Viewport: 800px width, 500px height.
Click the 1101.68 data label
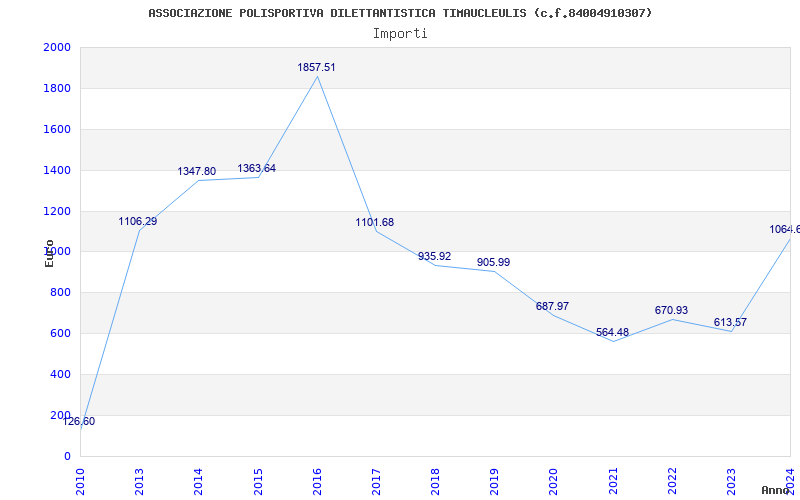pyautogui.click(x=374, y=222)
